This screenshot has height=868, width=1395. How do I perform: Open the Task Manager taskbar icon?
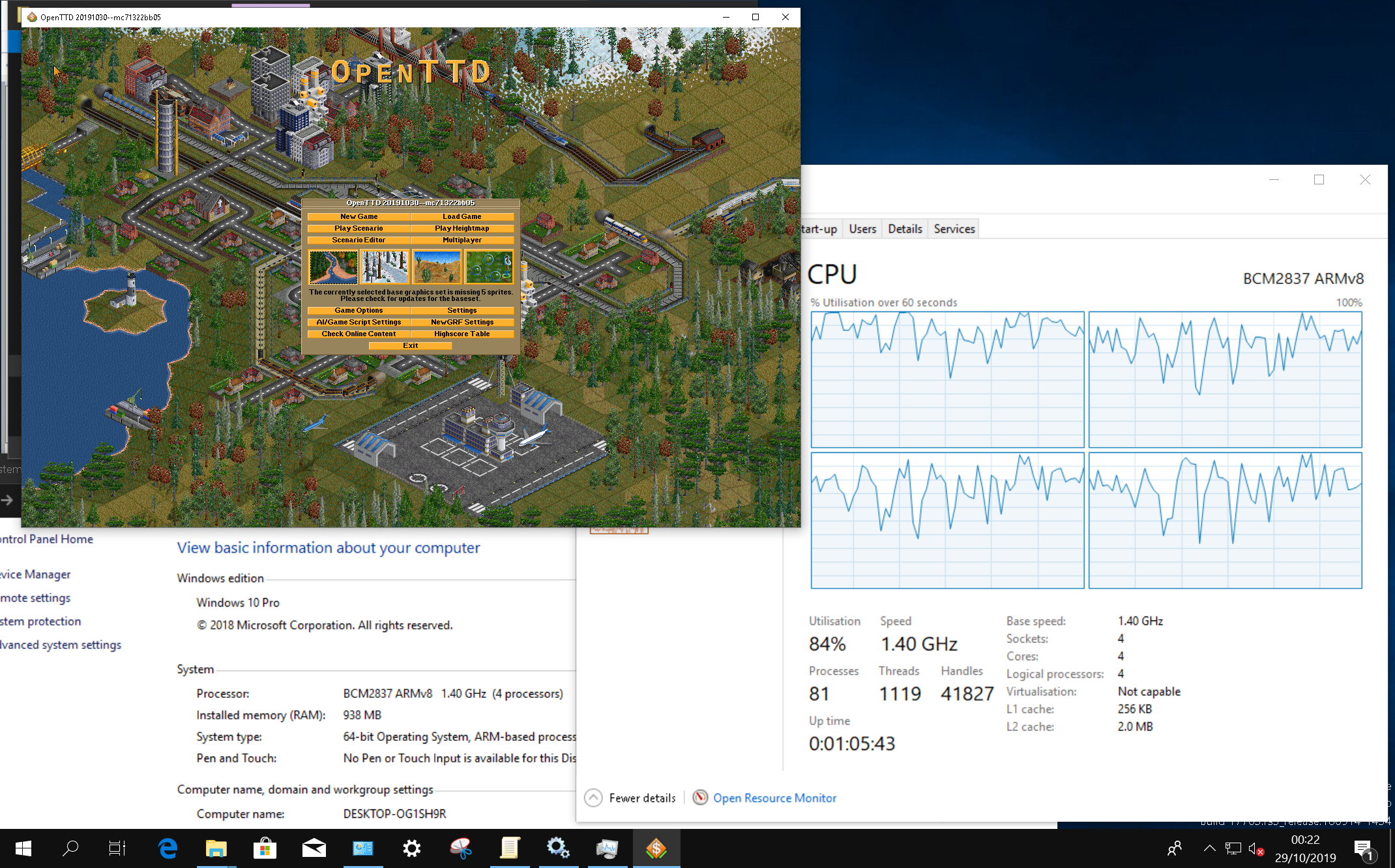(607, 848)
